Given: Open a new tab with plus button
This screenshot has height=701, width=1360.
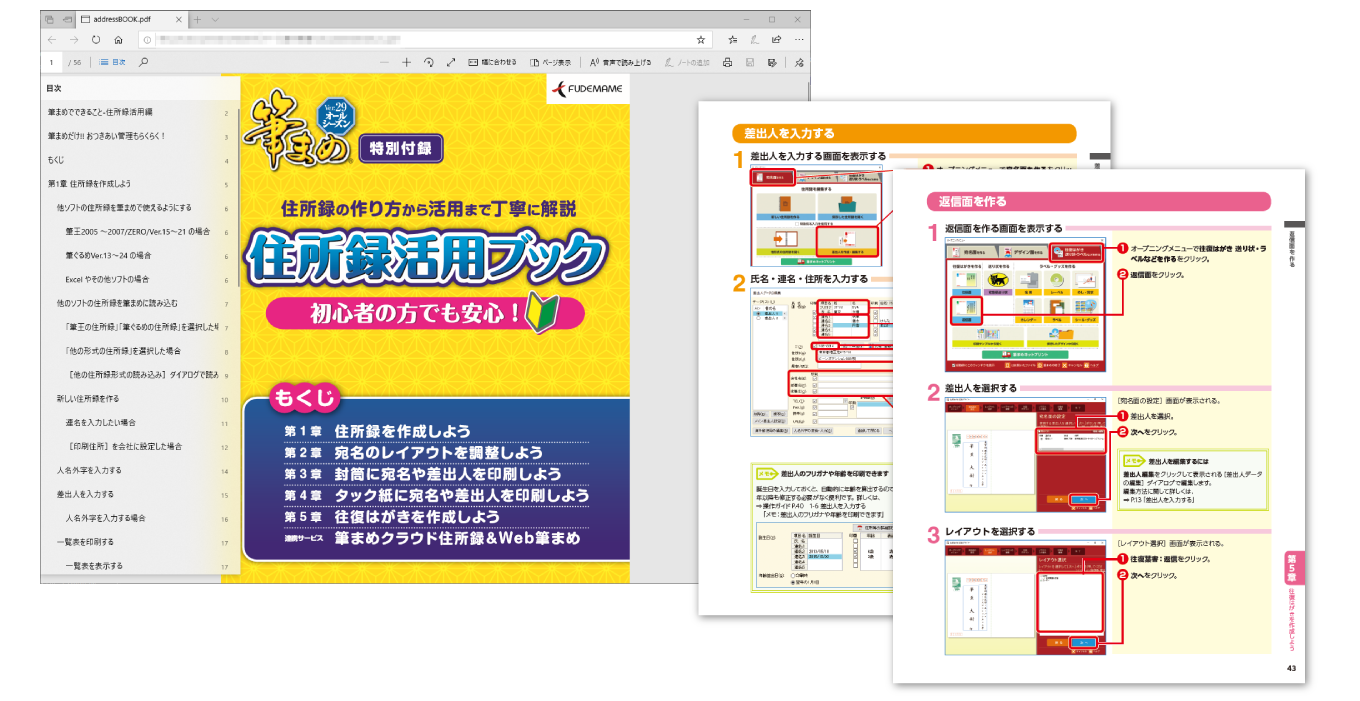Looking at the screenshot, I should pyautogui.click(x=198, y=19).
